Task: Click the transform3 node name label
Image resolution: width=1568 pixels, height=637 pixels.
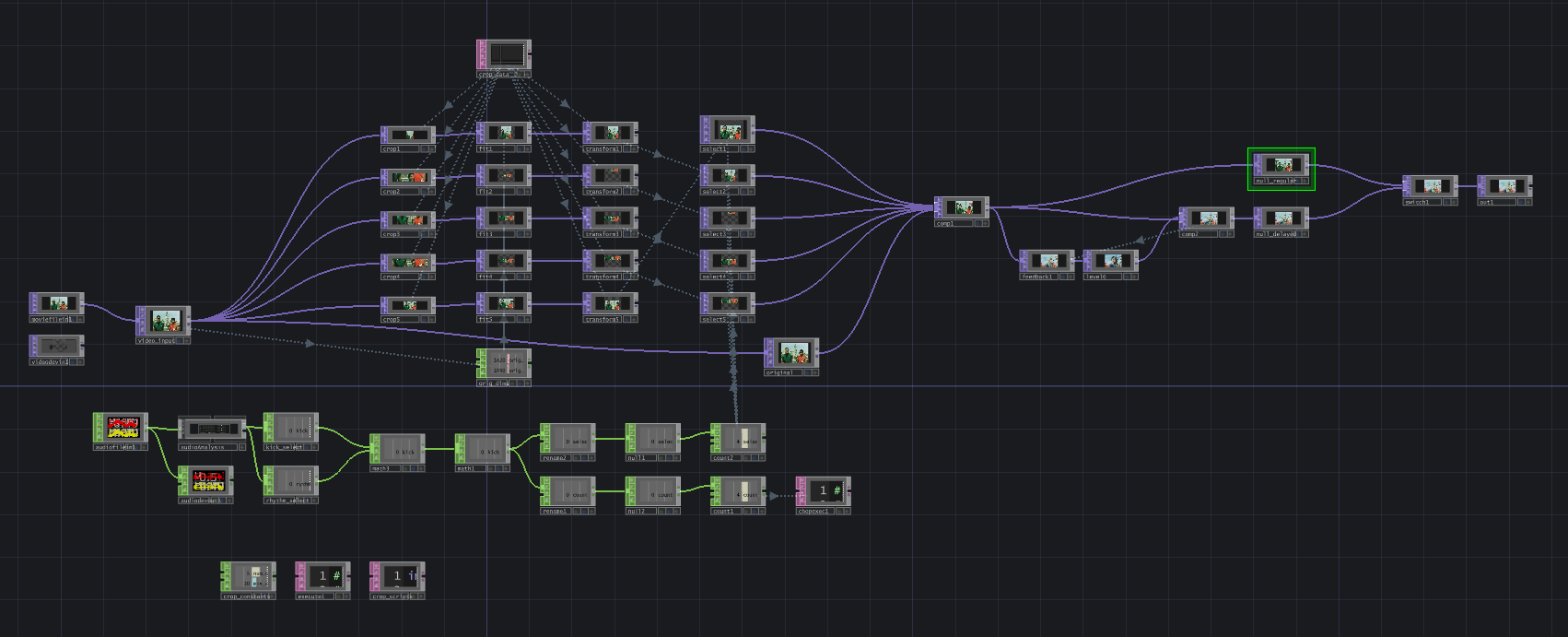Action: (603, 234)
